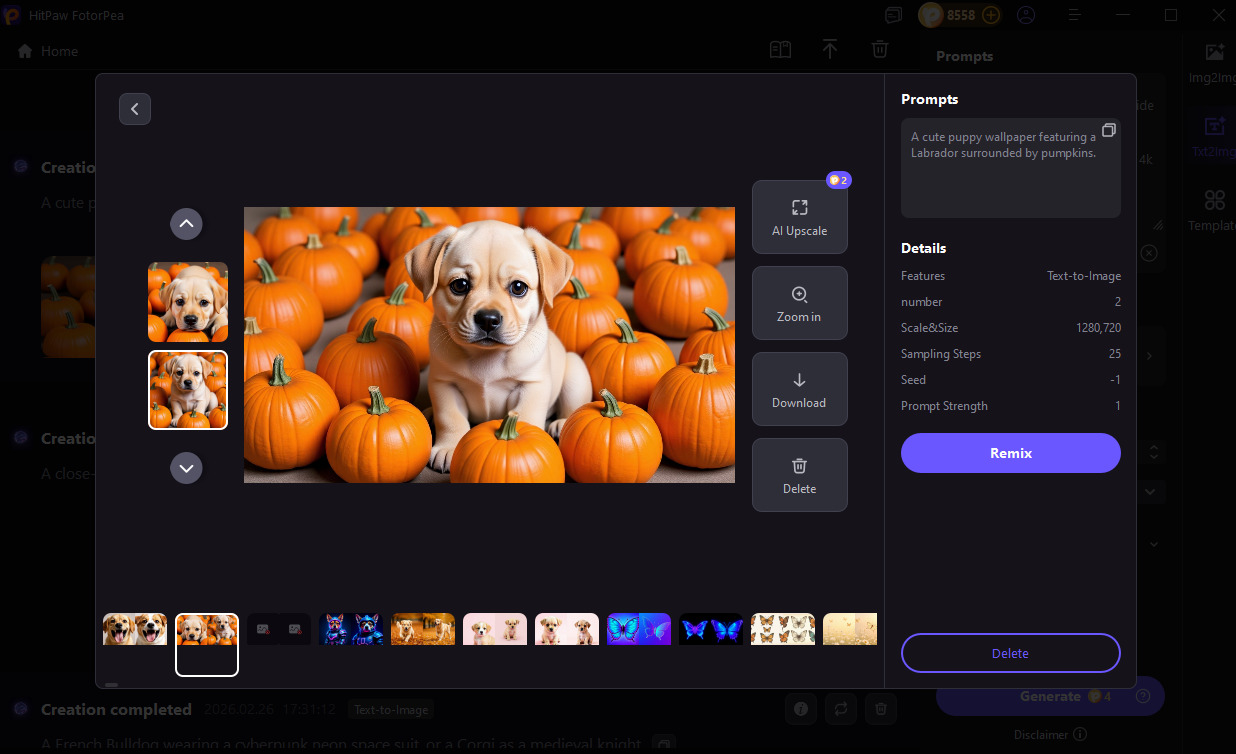1236x754 pixels.
Task: Open the AI Upscale tool
Action: [x=799, y=216]
